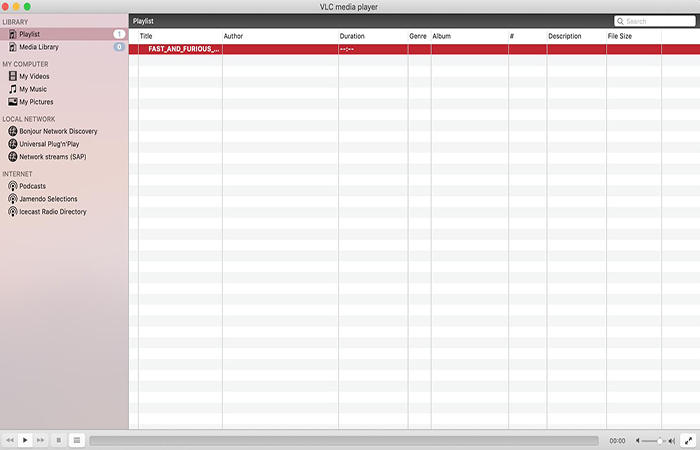Click in the Search field
This screenshot has width=700, height=450.
click(654, 21)
